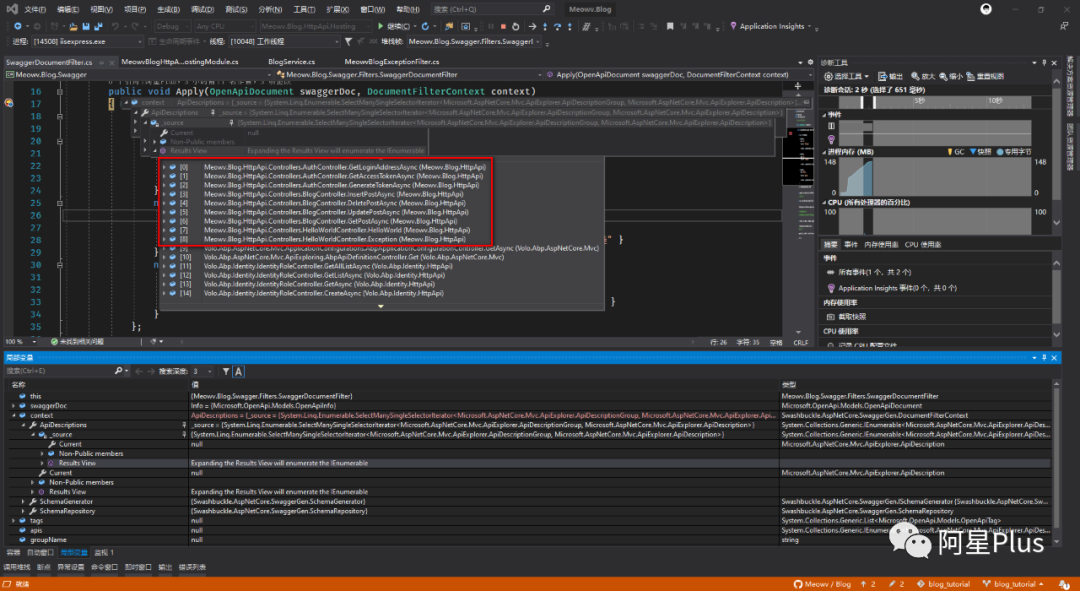Click the funnel filter icon in locals toolbar
The image size is (1080, 591).
click(226, 371)
